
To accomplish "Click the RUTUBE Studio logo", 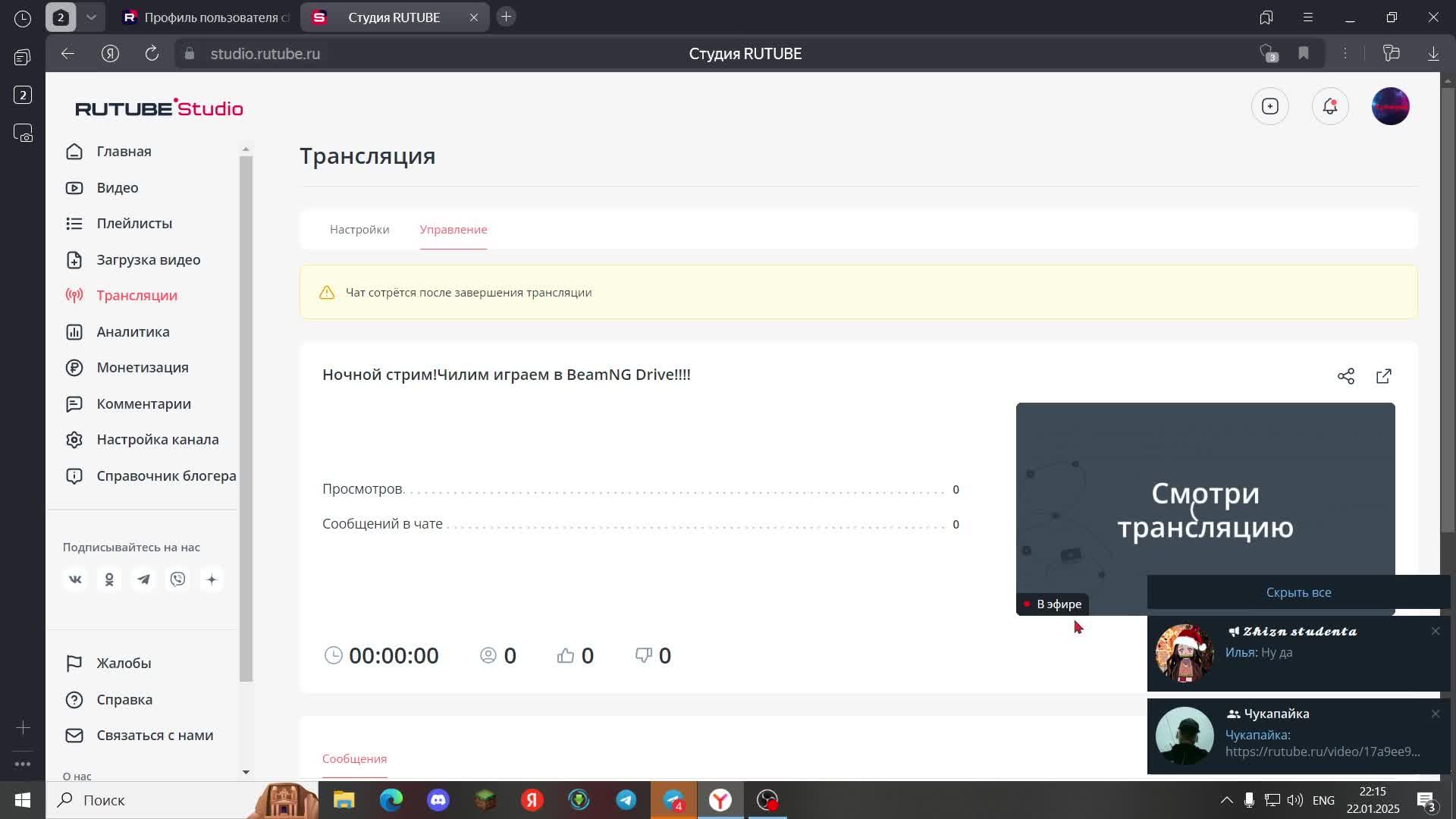I will click(x=159, y=108).
